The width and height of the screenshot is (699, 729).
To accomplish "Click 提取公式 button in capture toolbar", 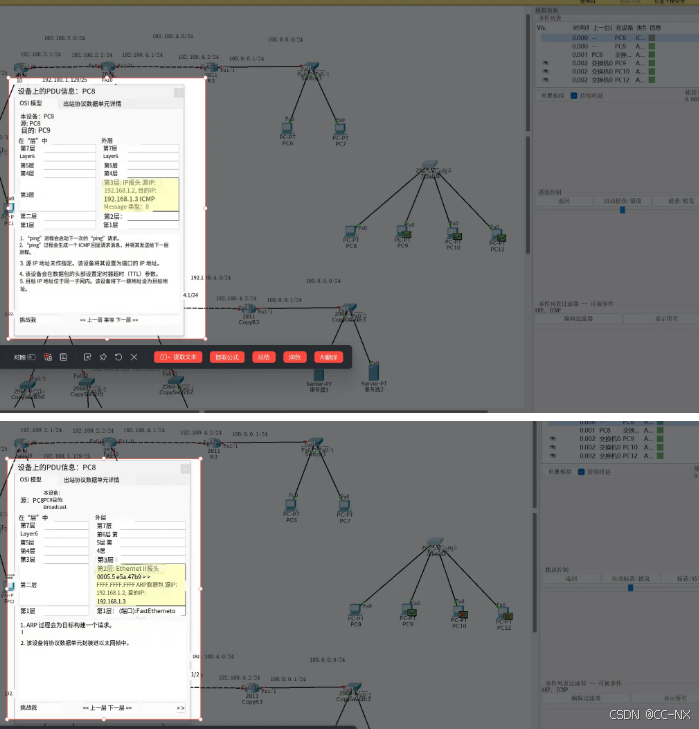I will pyautogui.click(x=227, y=357).
